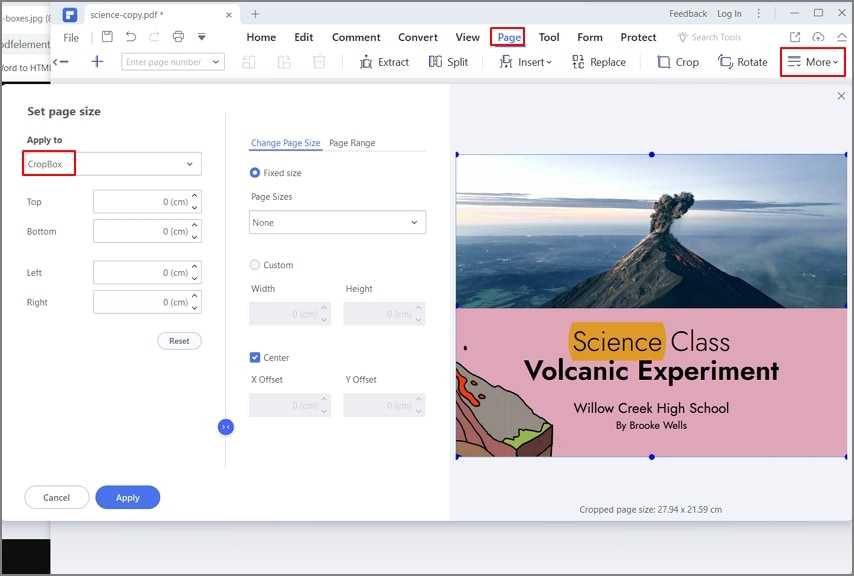
Task: Click the share export icon at top right
Action: click(x=795, y=36)
